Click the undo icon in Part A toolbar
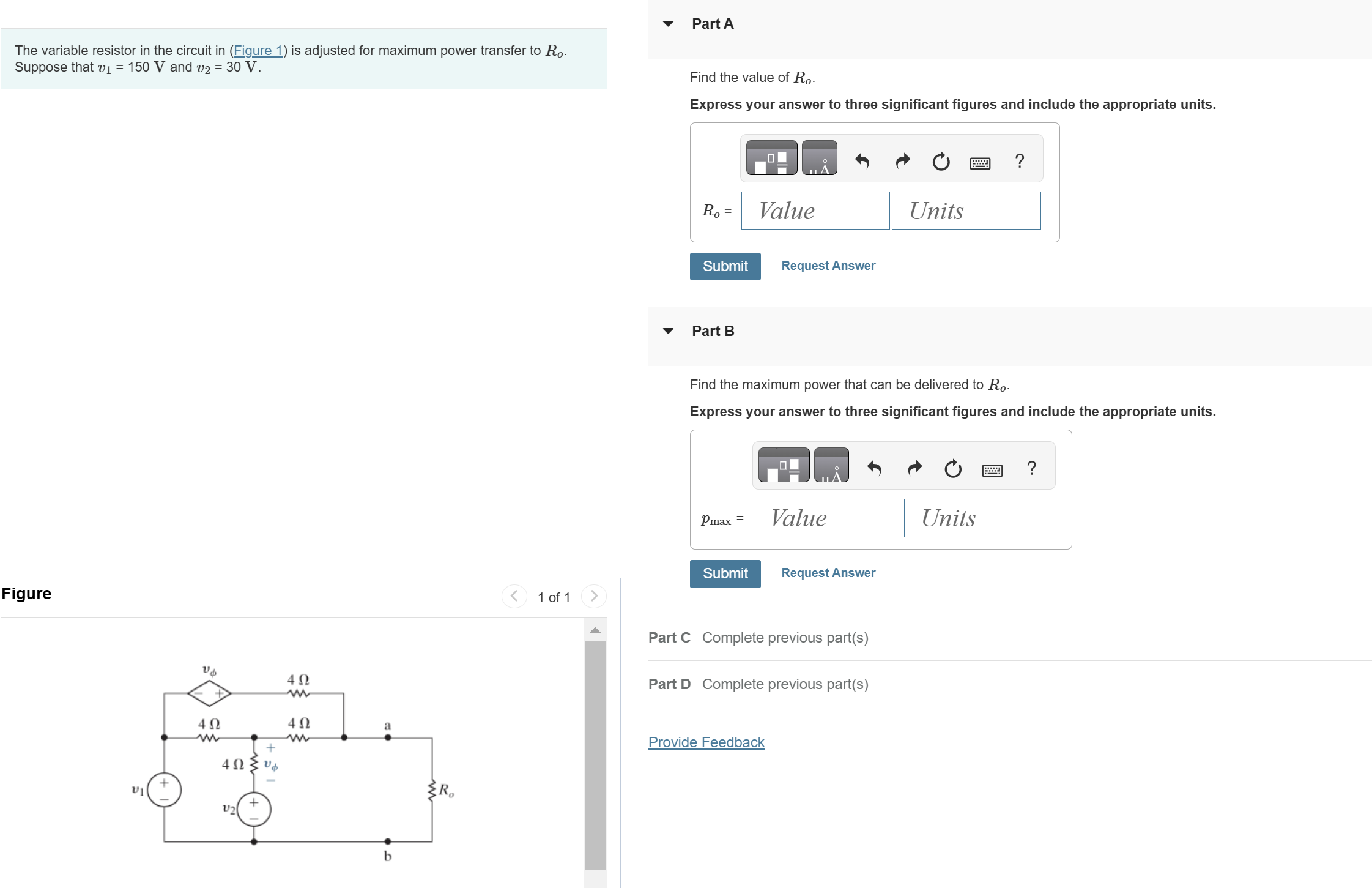 point(861,160)
